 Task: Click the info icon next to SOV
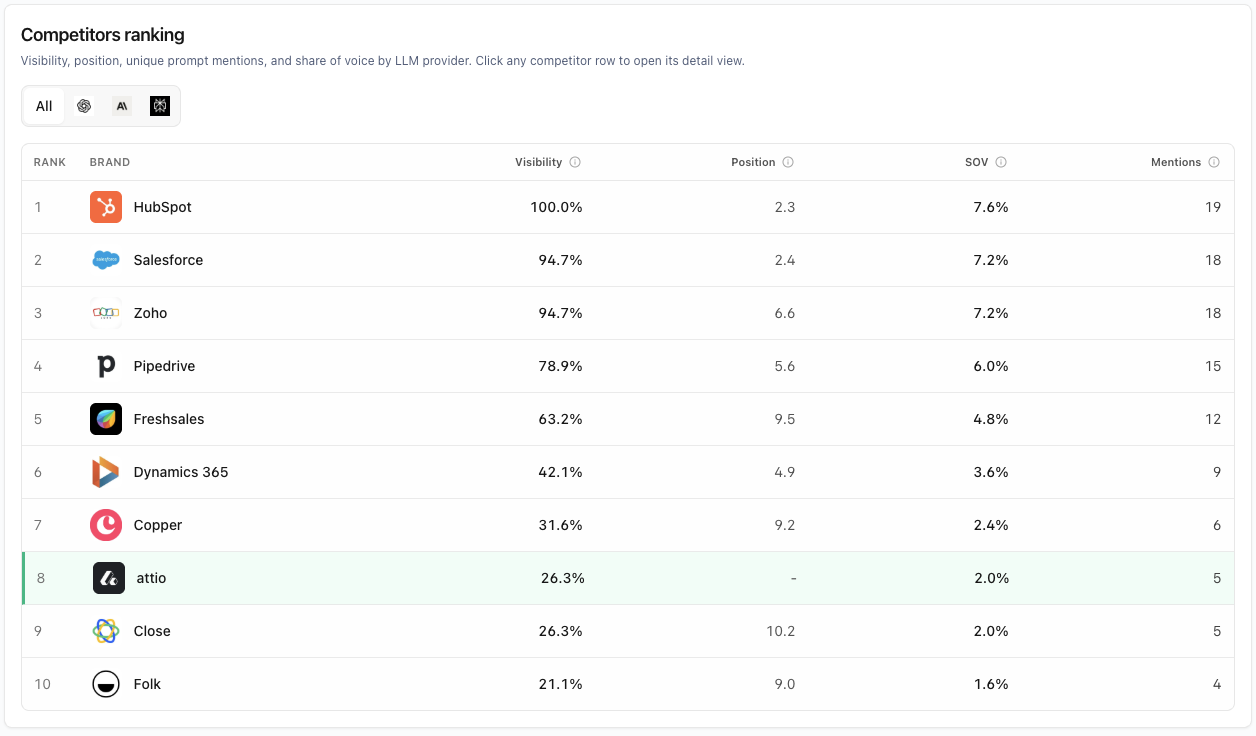pyautogui.click(x=1001, y=162)
